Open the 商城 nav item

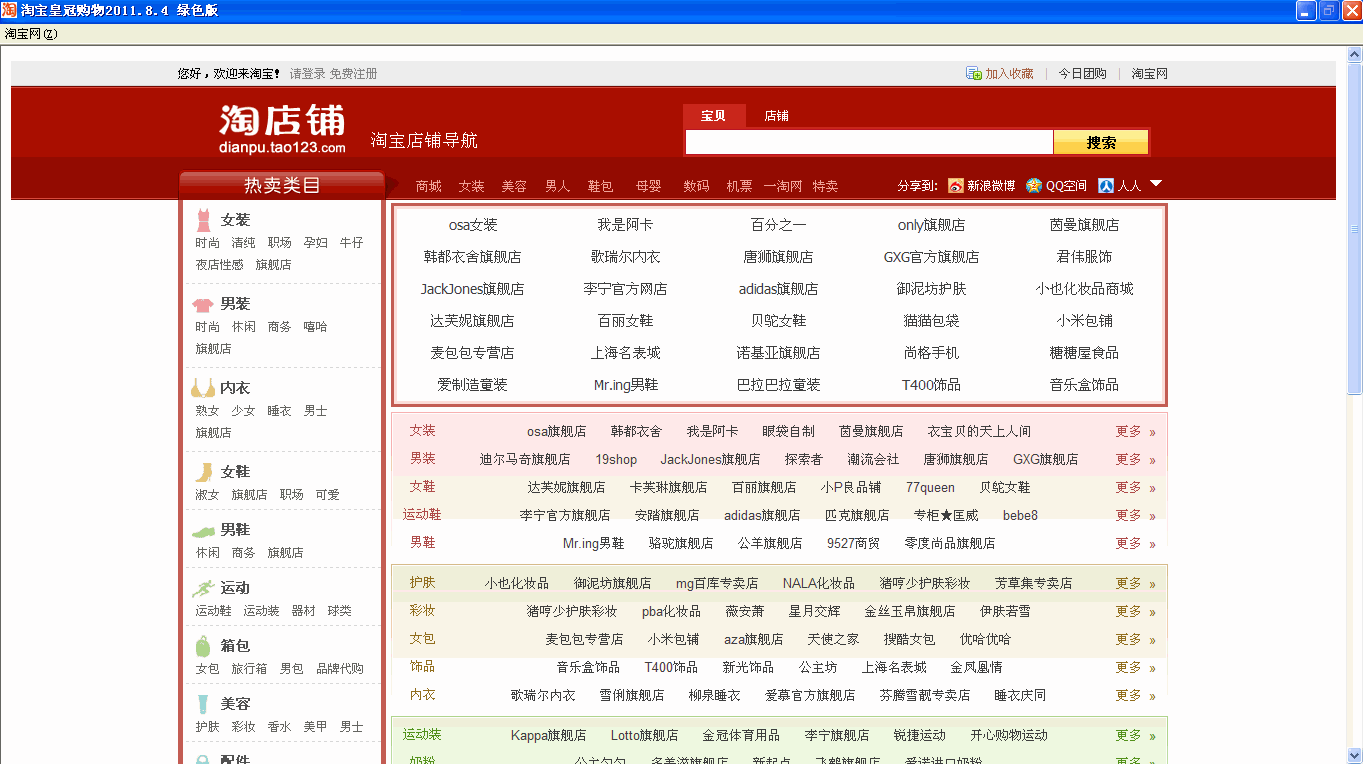coord(429,186)
